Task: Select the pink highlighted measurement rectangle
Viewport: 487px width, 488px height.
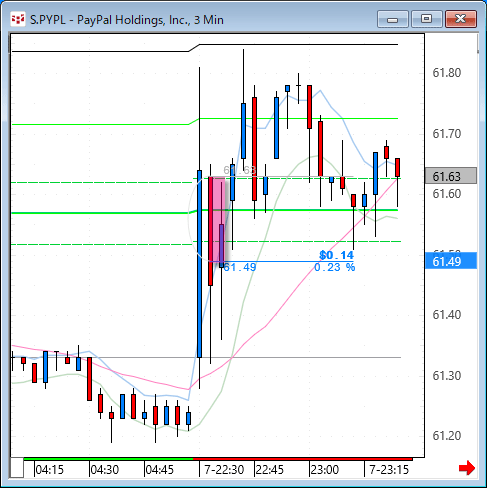Action: point(217,219)
